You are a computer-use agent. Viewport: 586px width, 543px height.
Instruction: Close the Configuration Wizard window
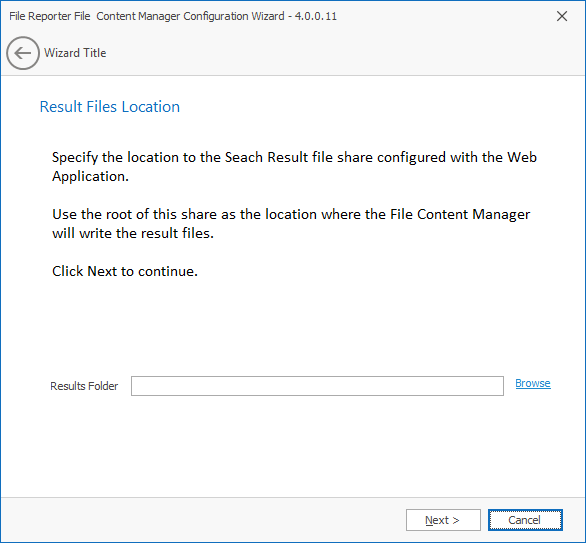(562, 16)
